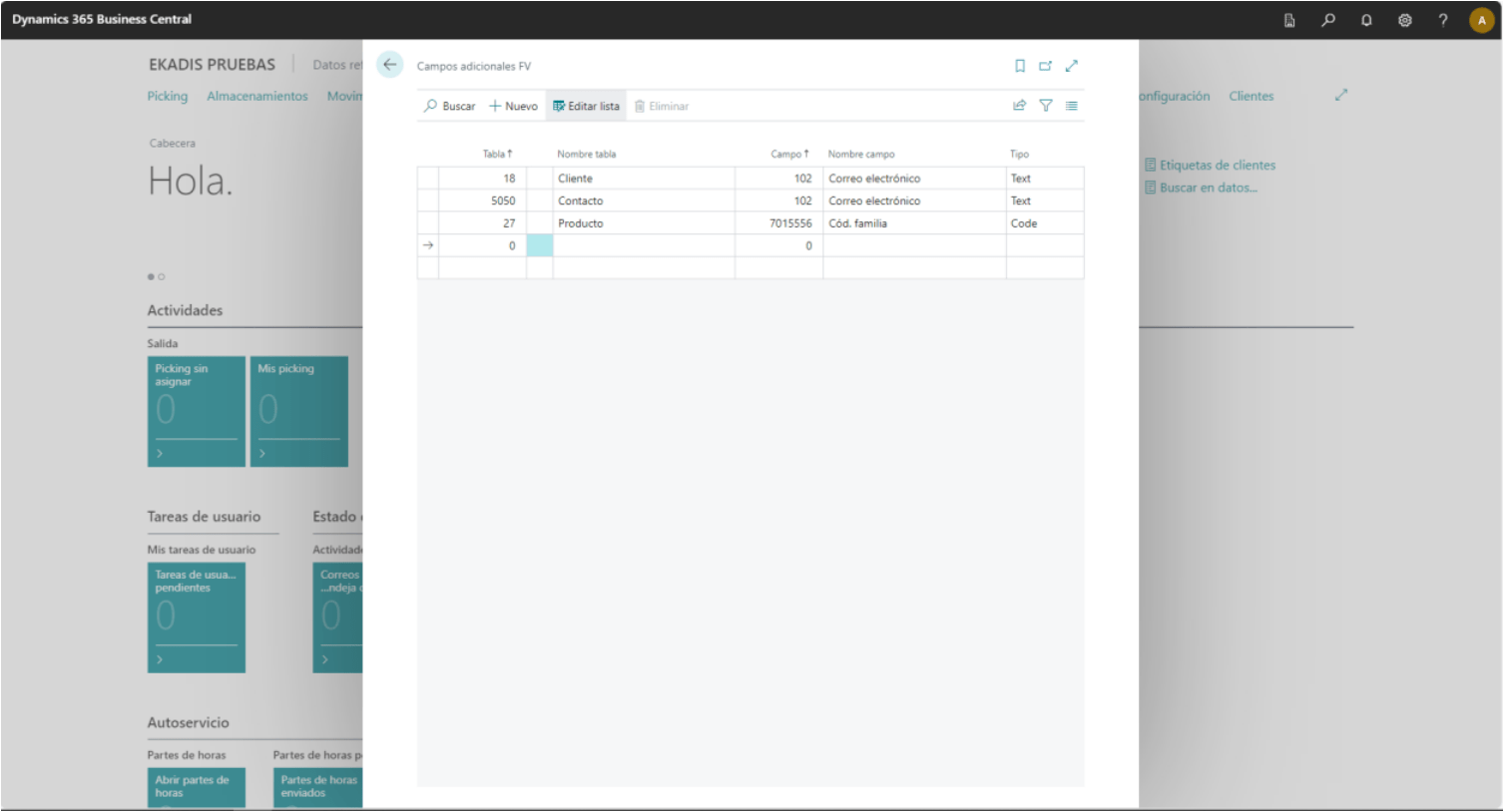Open the Nombre tabla column header menu

coord(586,154)
